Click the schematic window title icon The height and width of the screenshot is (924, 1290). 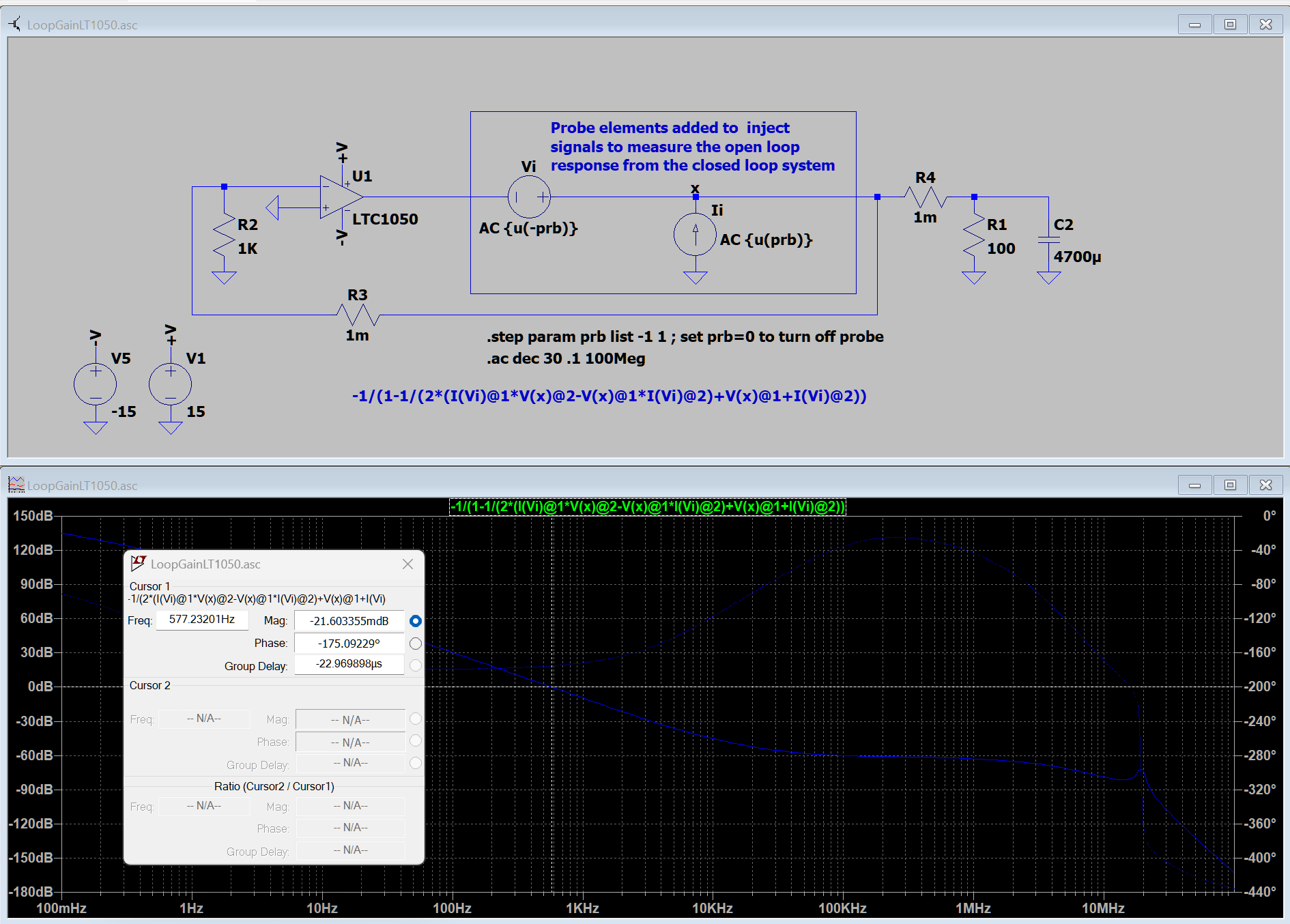[x=14, y=25]
